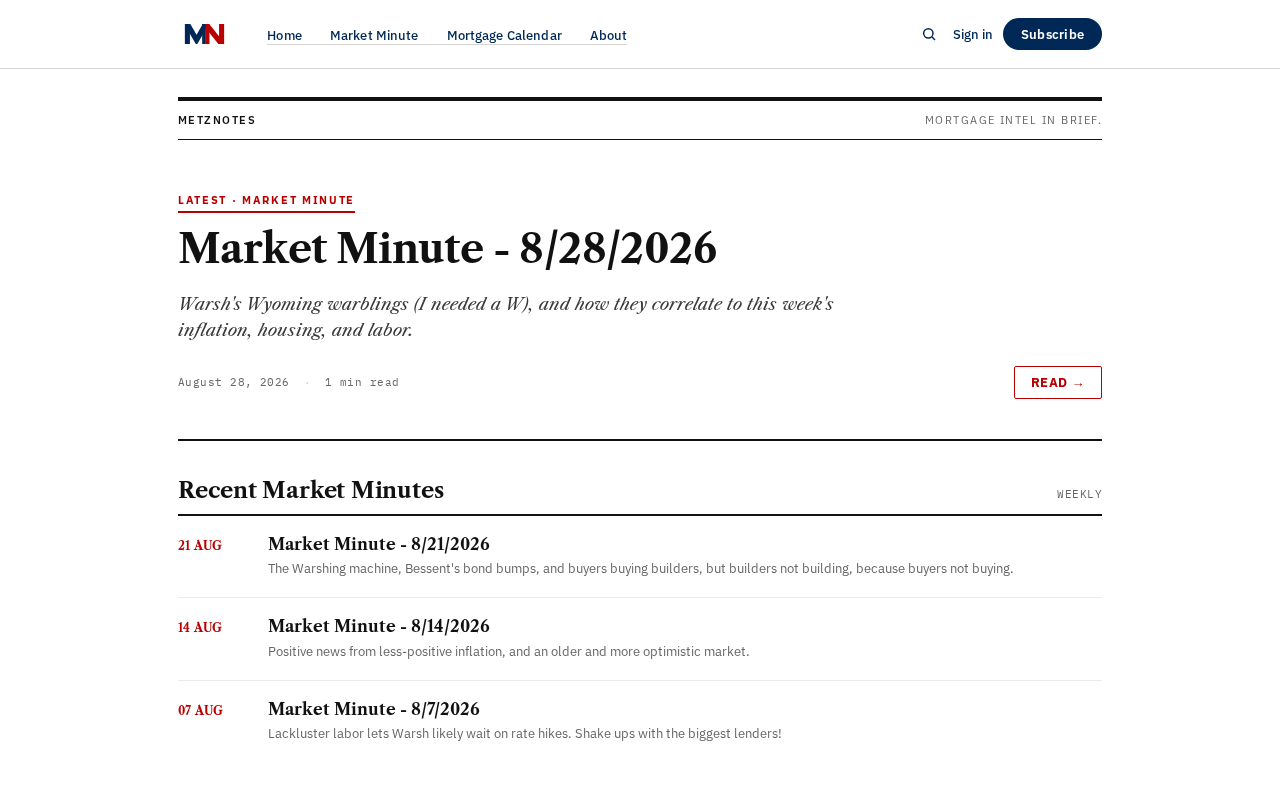This screenshot has height=800, width=1280.
Task: Open Market Minute - 8/7/2026 article
Action: click(374, 709)
